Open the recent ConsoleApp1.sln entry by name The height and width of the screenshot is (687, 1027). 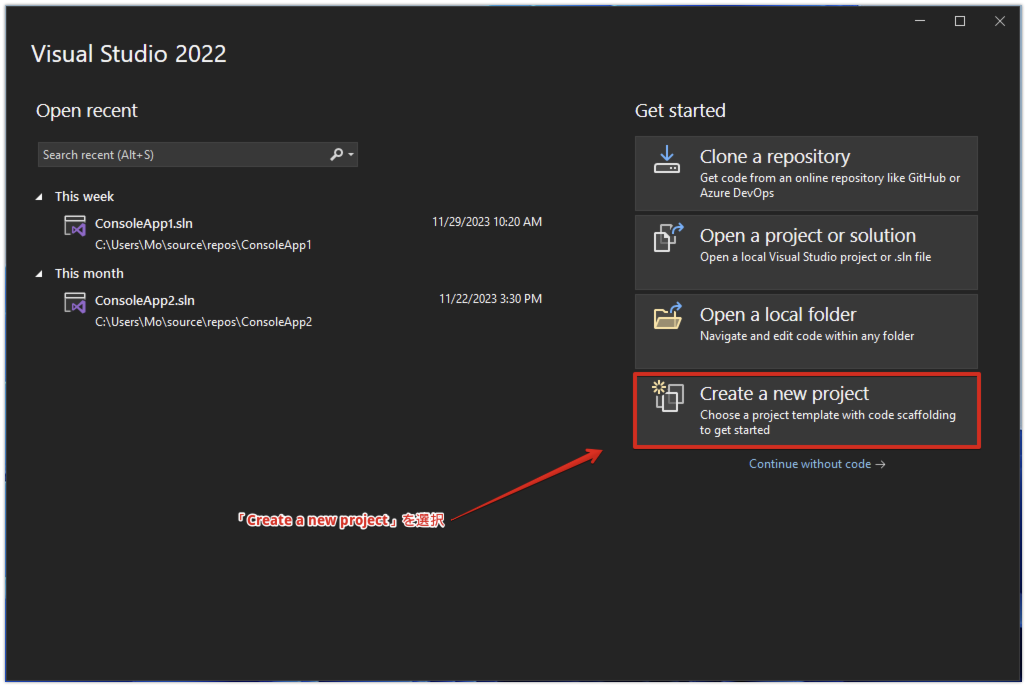click(144, 223)
